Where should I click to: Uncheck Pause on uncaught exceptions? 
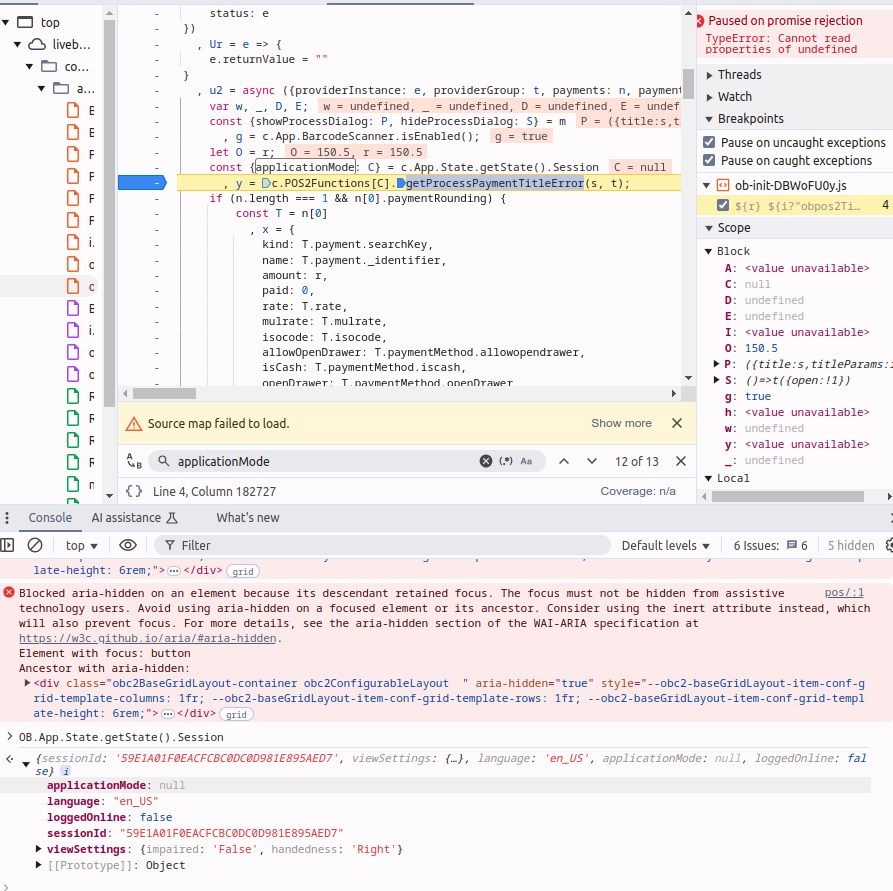709,142
